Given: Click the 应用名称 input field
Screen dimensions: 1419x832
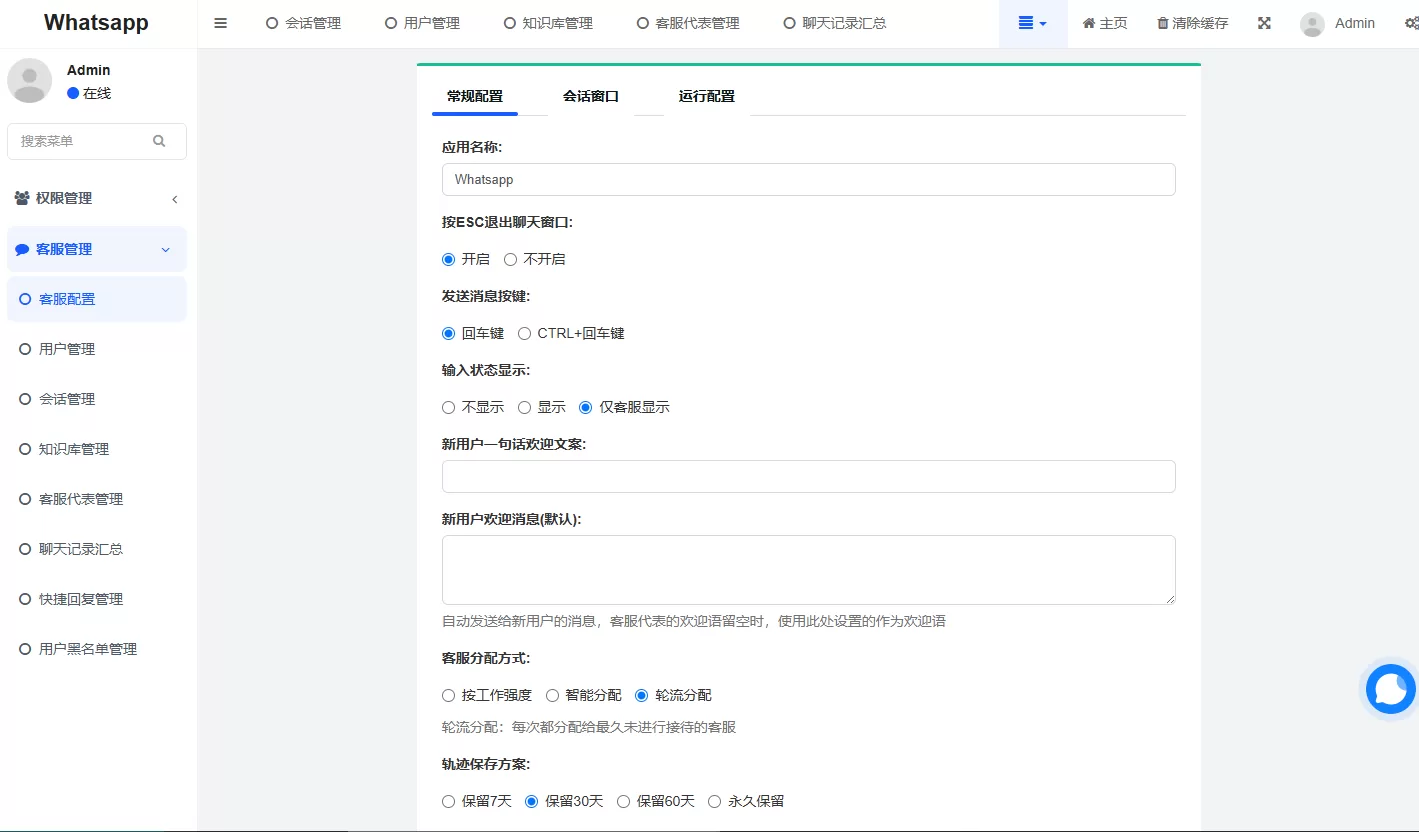Looking at the screenshot, I should 808,179.
